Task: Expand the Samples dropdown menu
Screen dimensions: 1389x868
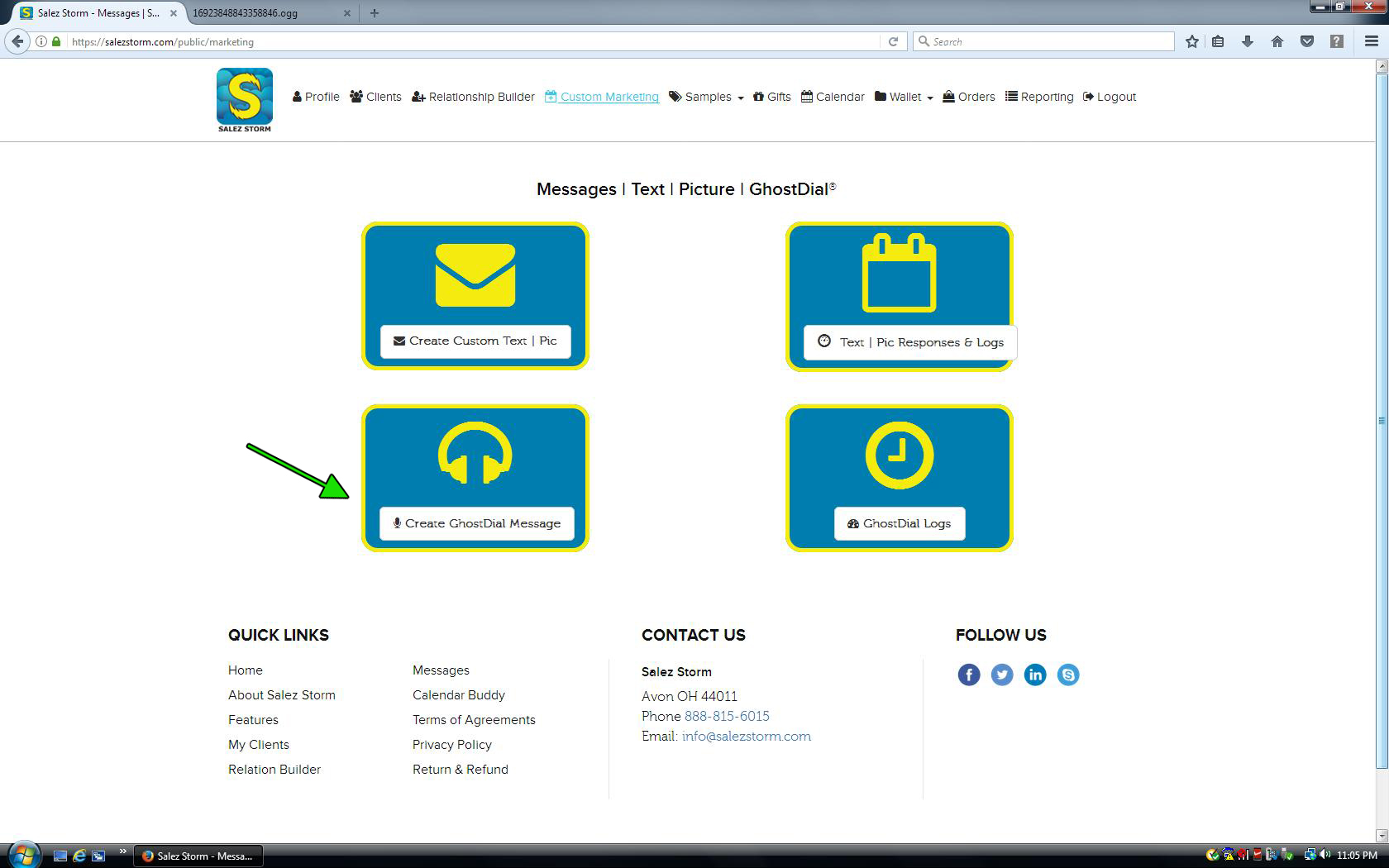Action: tap(707, 97)
